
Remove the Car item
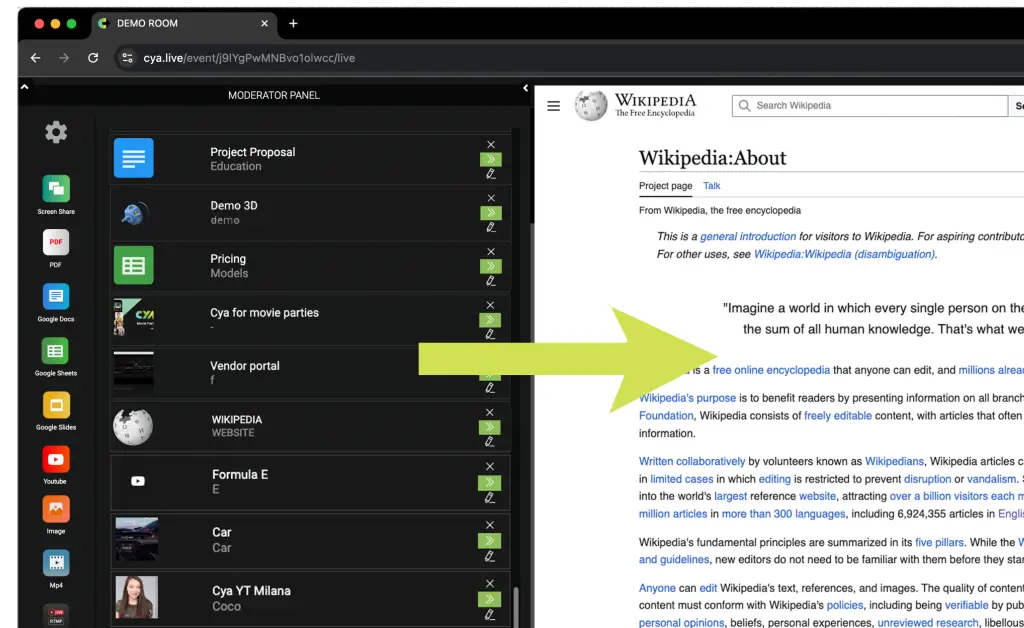[x=490, y=525]
